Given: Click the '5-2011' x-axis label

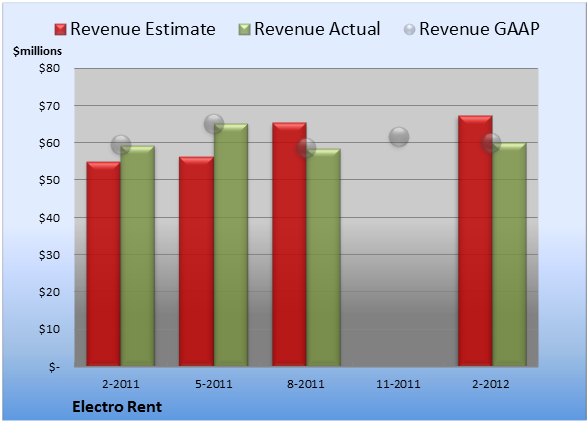Looking at the screenshot, I should coord(214,384).
